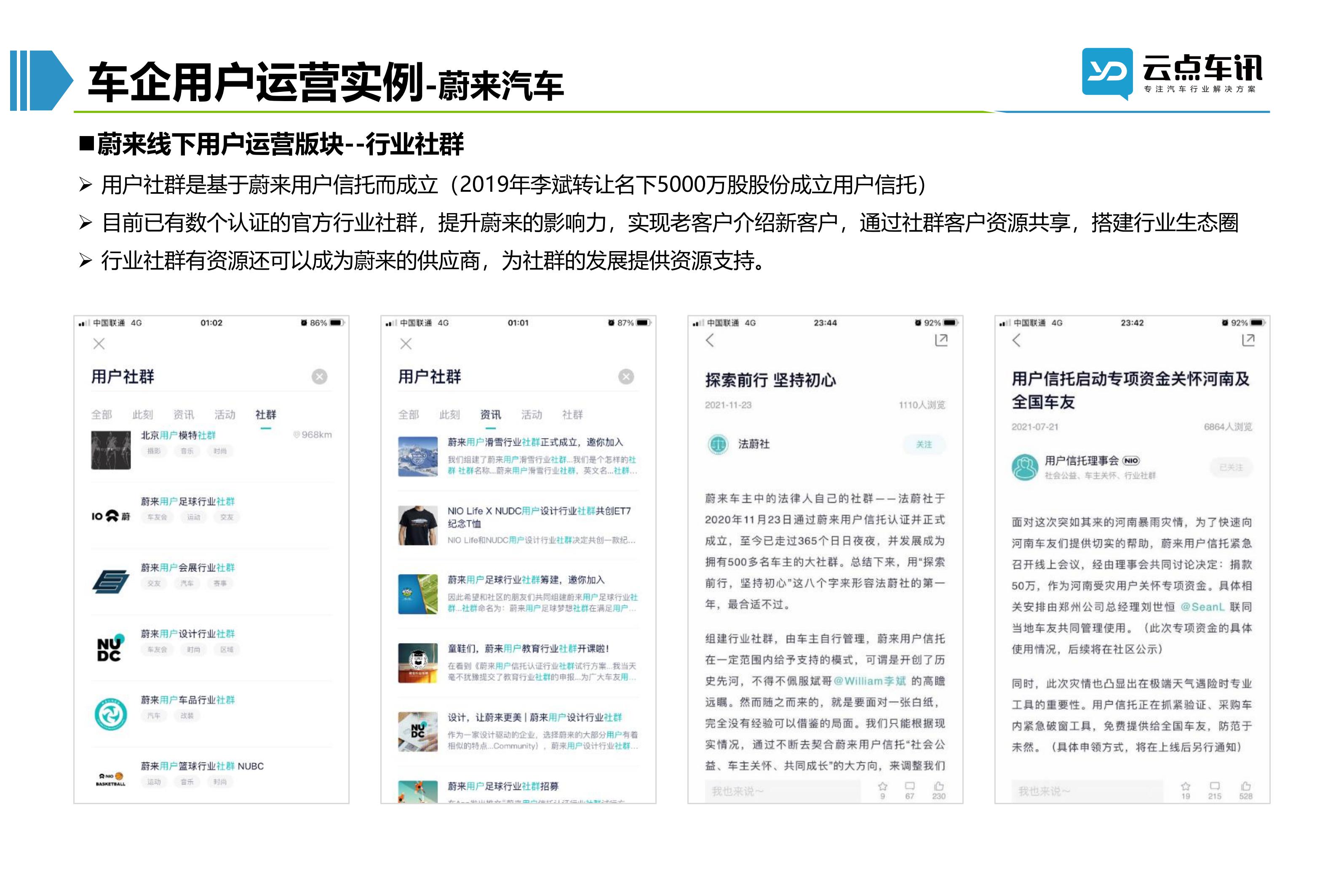
Task: Open @SeanL mention link
Action: [x=1203, y=607]
